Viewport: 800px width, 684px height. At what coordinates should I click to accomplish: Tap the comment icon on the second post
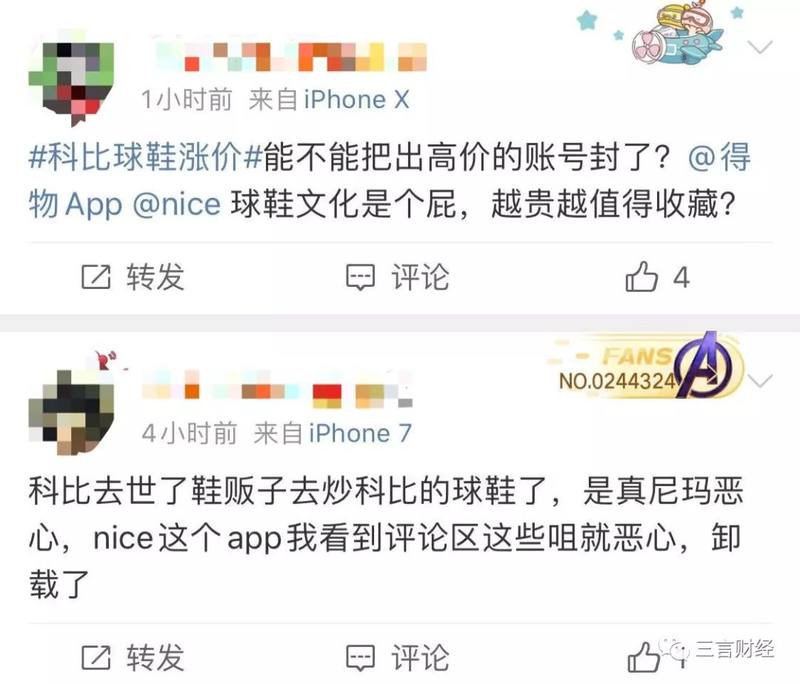(360, 657)
